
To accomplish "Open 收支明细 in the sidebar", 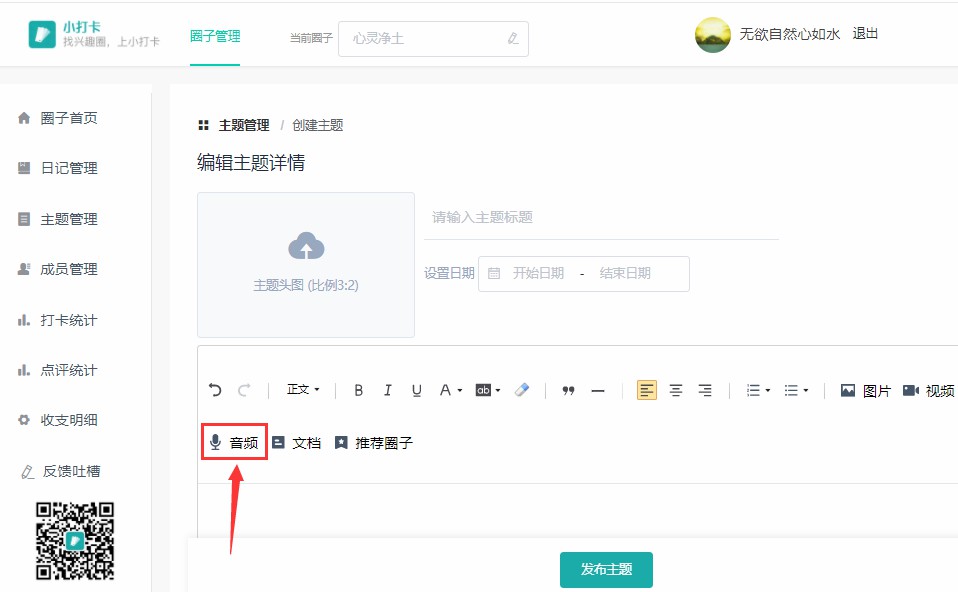I will click(58, 420).
